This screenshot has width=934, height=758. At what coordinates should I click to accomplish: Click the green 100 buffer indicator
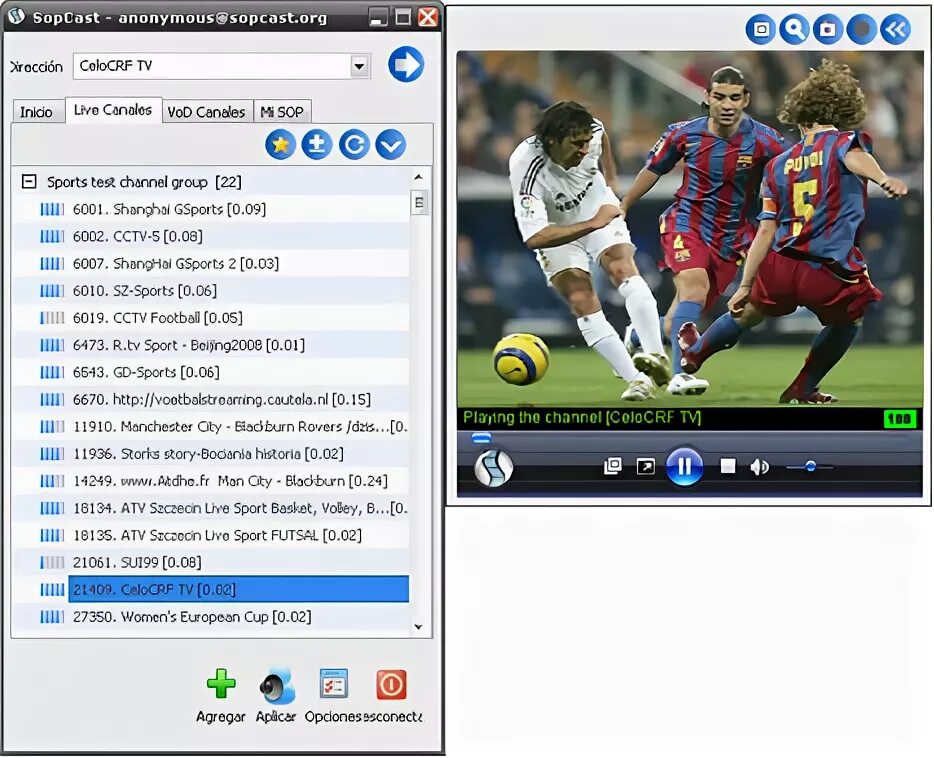pos(899,419)
